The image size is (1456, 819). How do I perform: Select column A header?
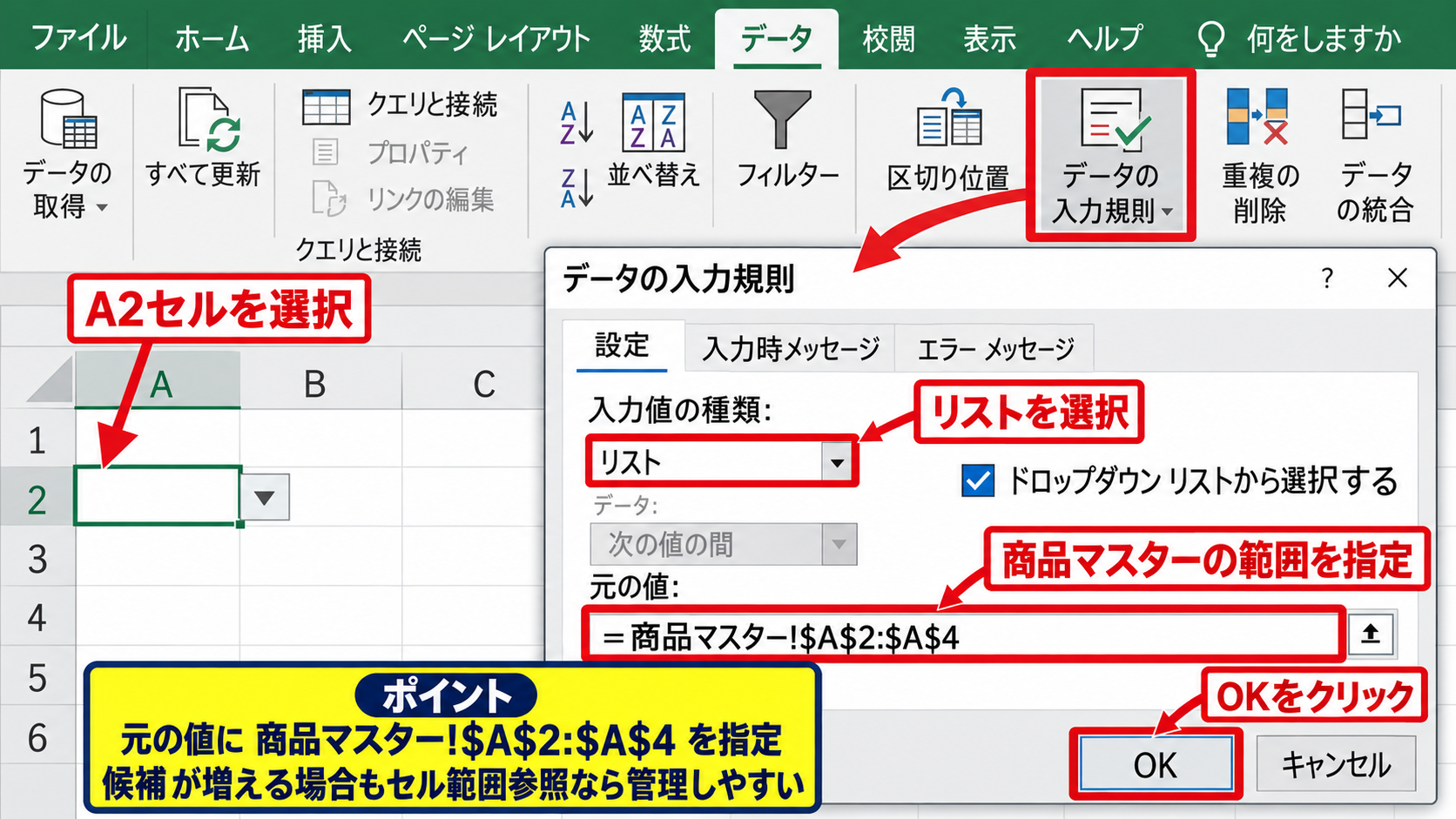click(158, 380)
